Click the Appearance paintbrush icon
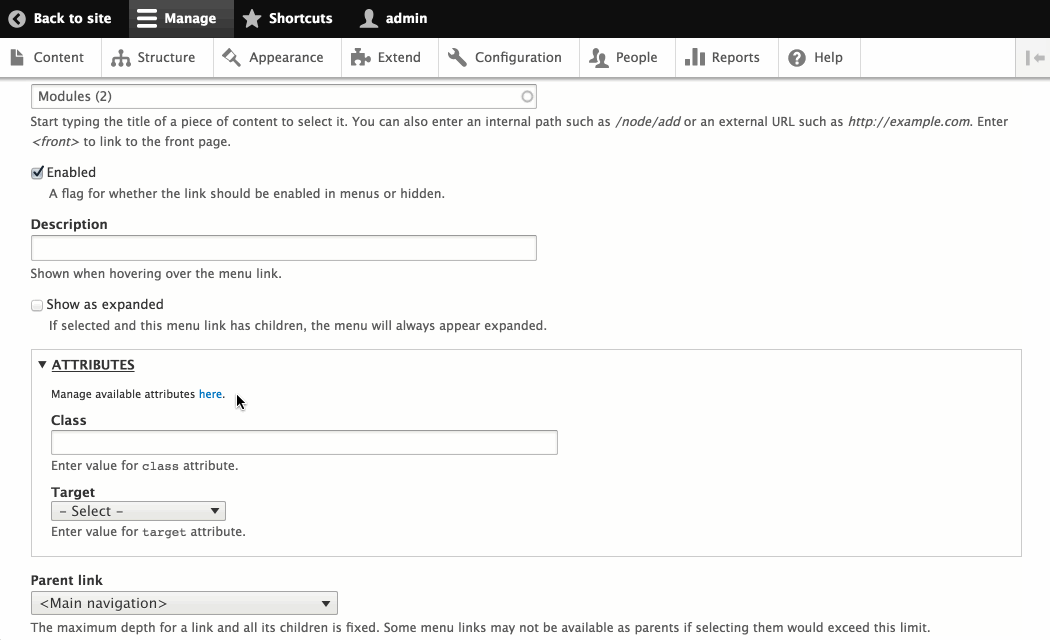 [x=232, y=58]
